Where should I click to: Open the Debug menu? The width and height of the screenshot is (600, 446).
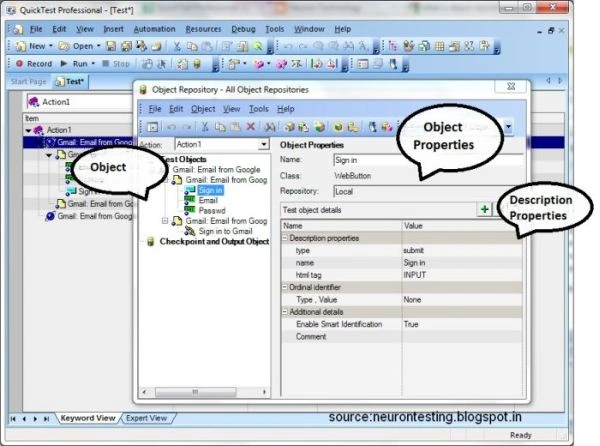[243, 29]
